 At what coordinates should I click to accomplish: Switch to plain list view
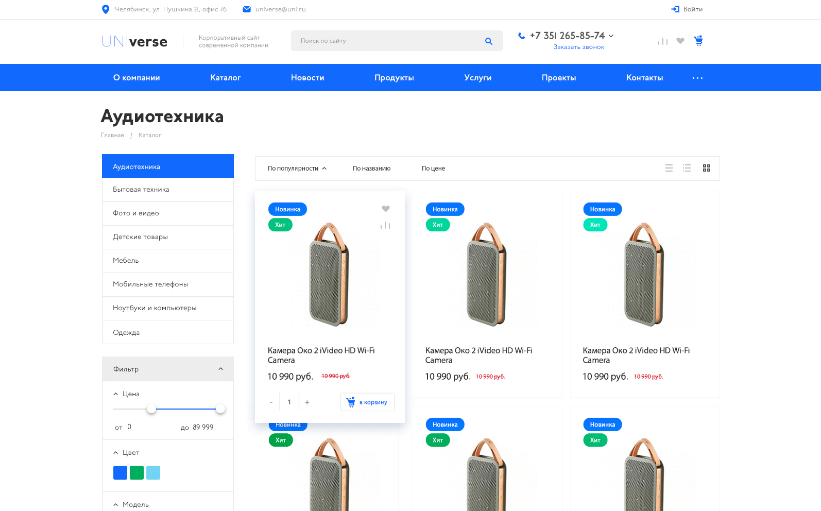[x=669, y=168]
